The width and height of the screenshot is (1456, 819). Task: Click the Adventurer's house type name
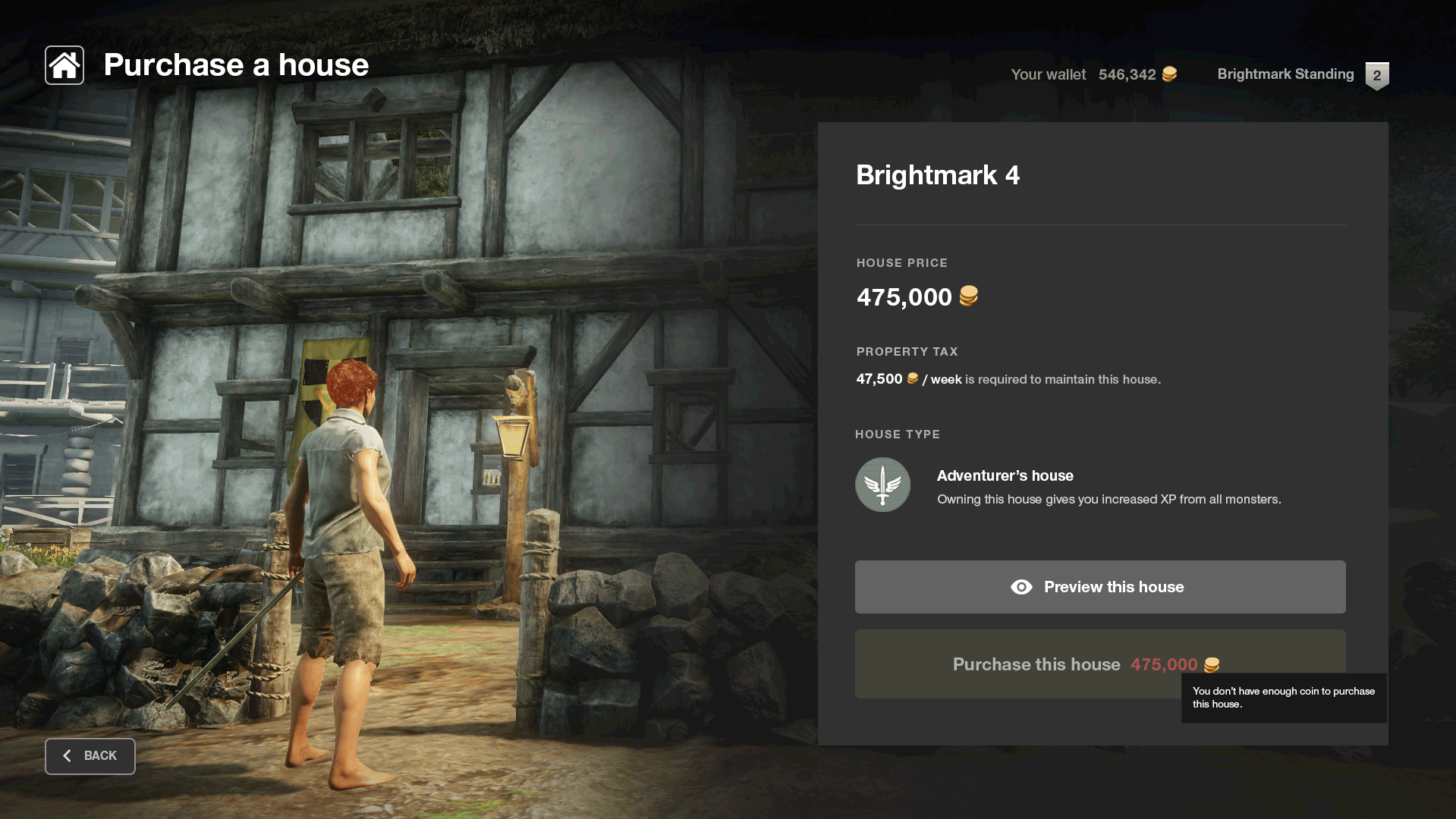click(x=1005, y=475)
